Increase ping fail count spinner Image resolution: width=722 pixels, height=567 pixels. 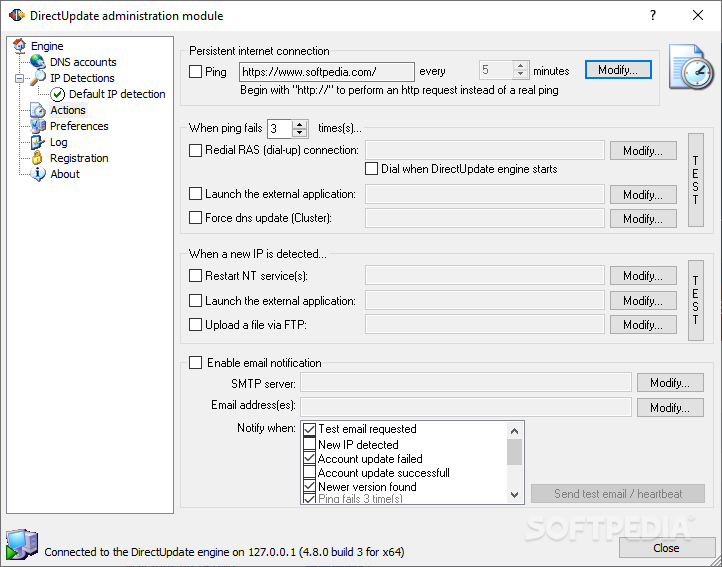(x=299, y=124)
